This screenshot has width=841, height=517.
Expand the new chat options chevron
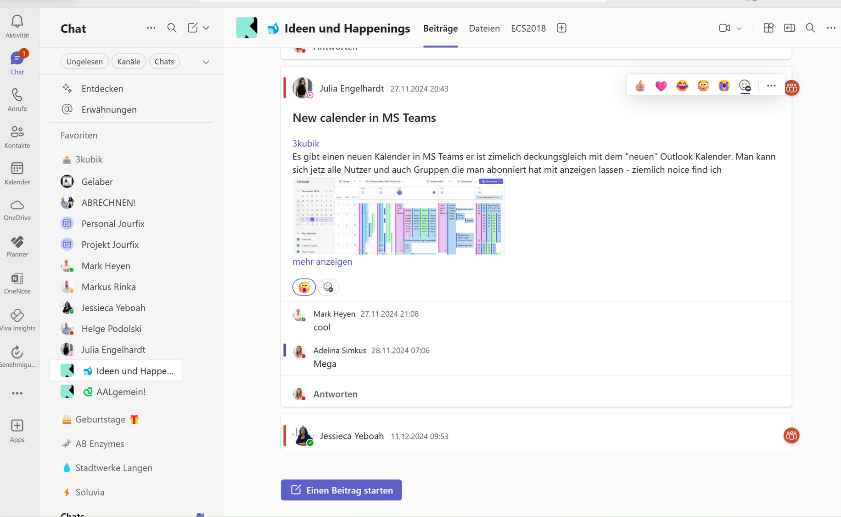[x=206, y=28]
